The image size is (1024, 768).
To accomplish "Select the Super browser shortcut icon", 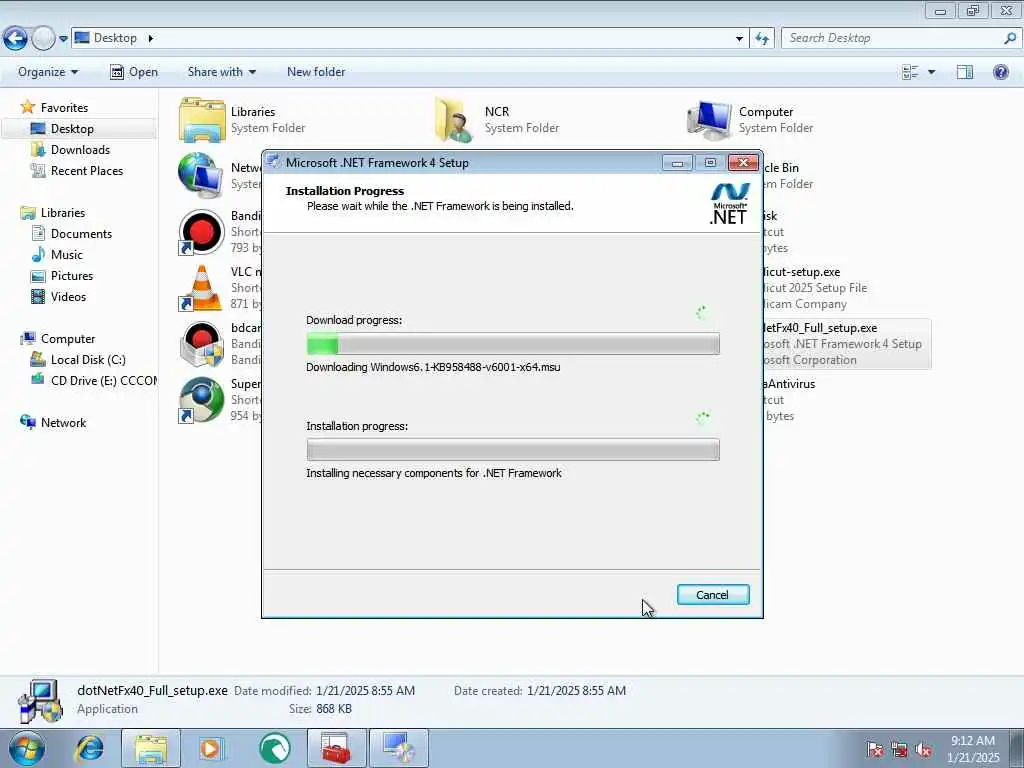I will pos(201,400).
